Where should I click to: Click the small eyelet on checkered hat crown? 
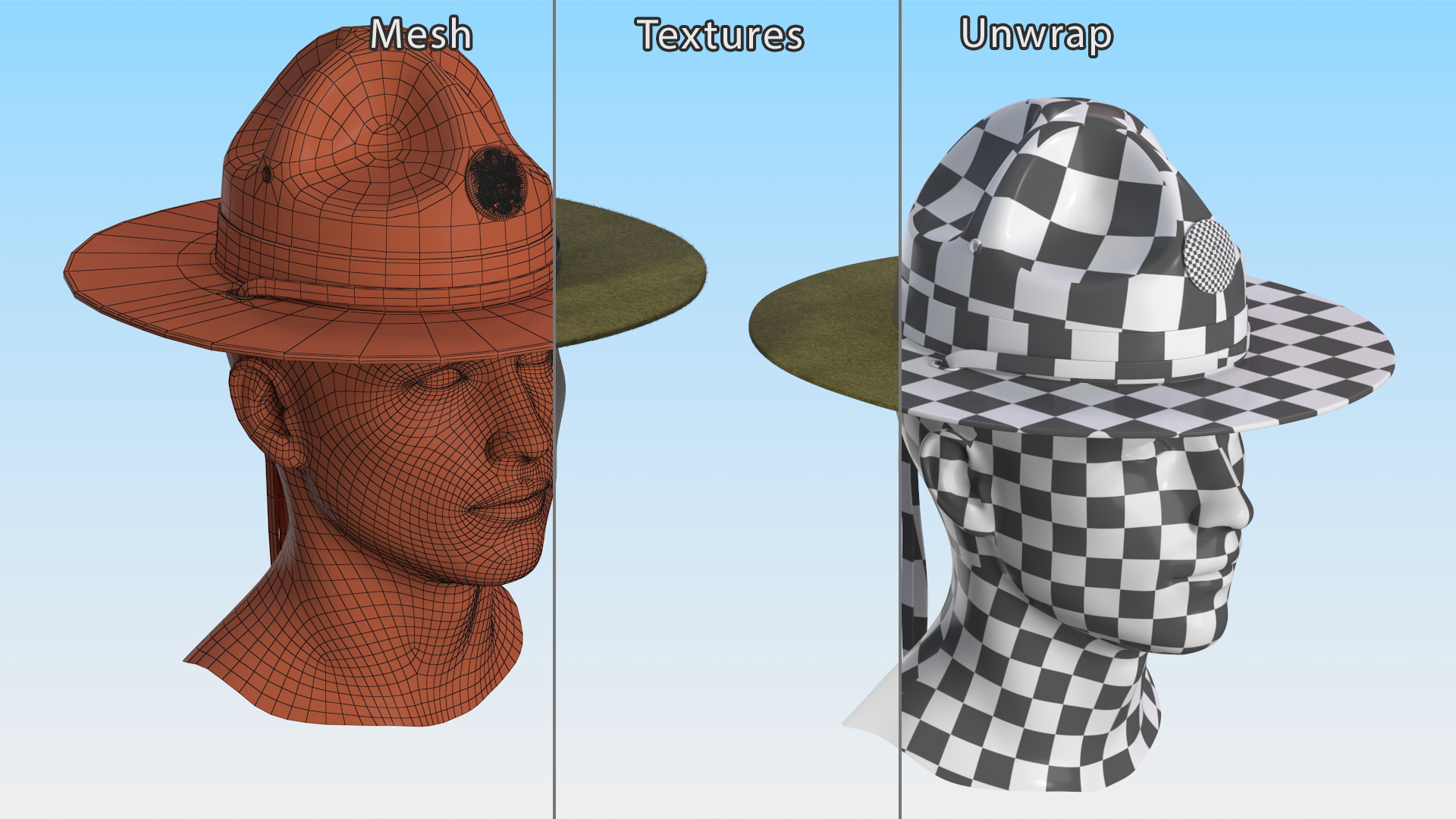pyautogui.click(x=975, y=246)
